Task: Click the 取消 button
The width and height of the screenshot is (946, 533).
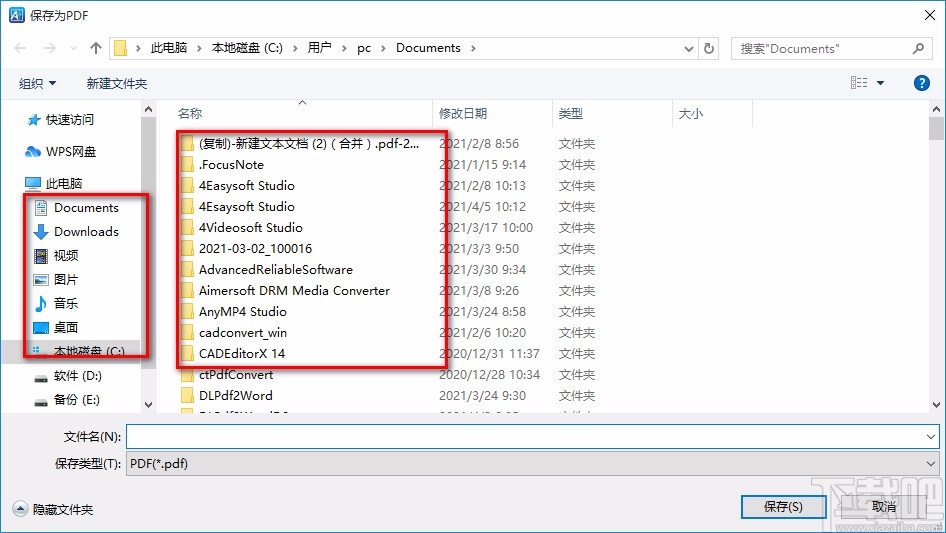Action: coord(884,507)
